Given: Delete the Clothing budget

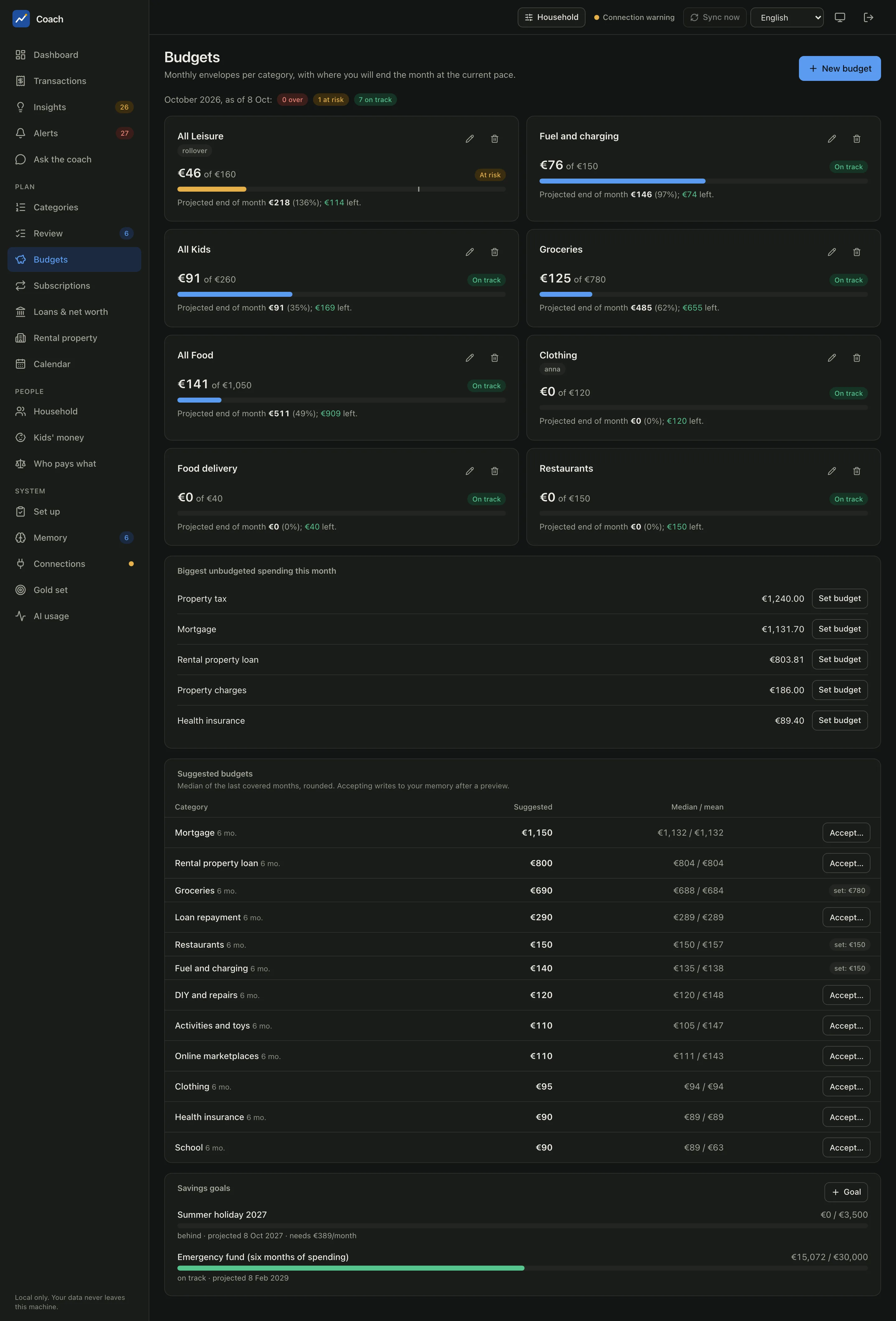Looking at the screenshot, I should pos(857,357).
